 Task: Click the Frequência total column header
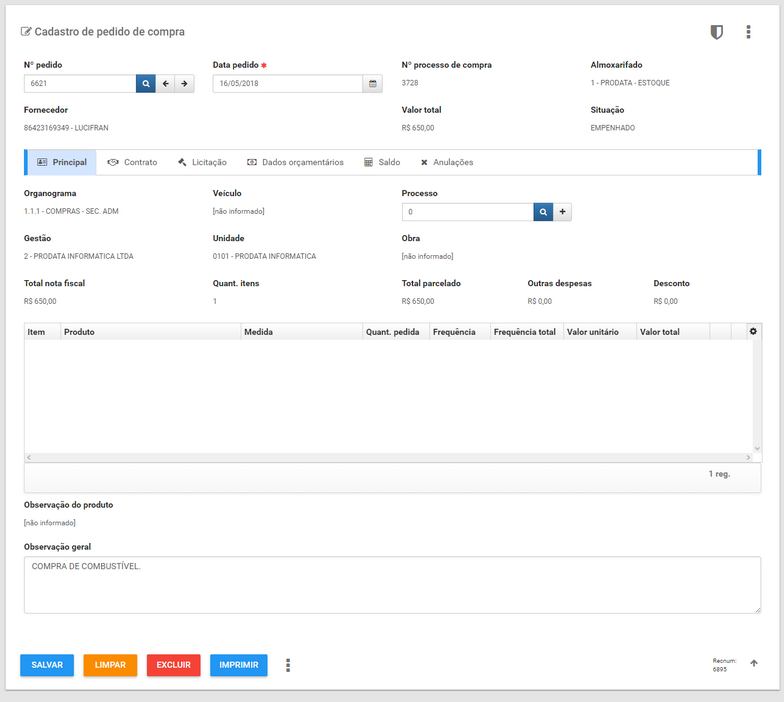coord(527,332)
